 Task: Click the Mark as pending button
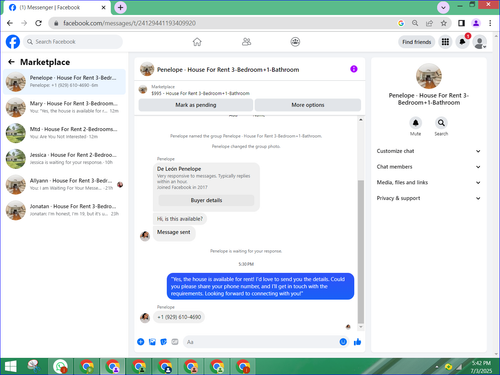[196, 105]
